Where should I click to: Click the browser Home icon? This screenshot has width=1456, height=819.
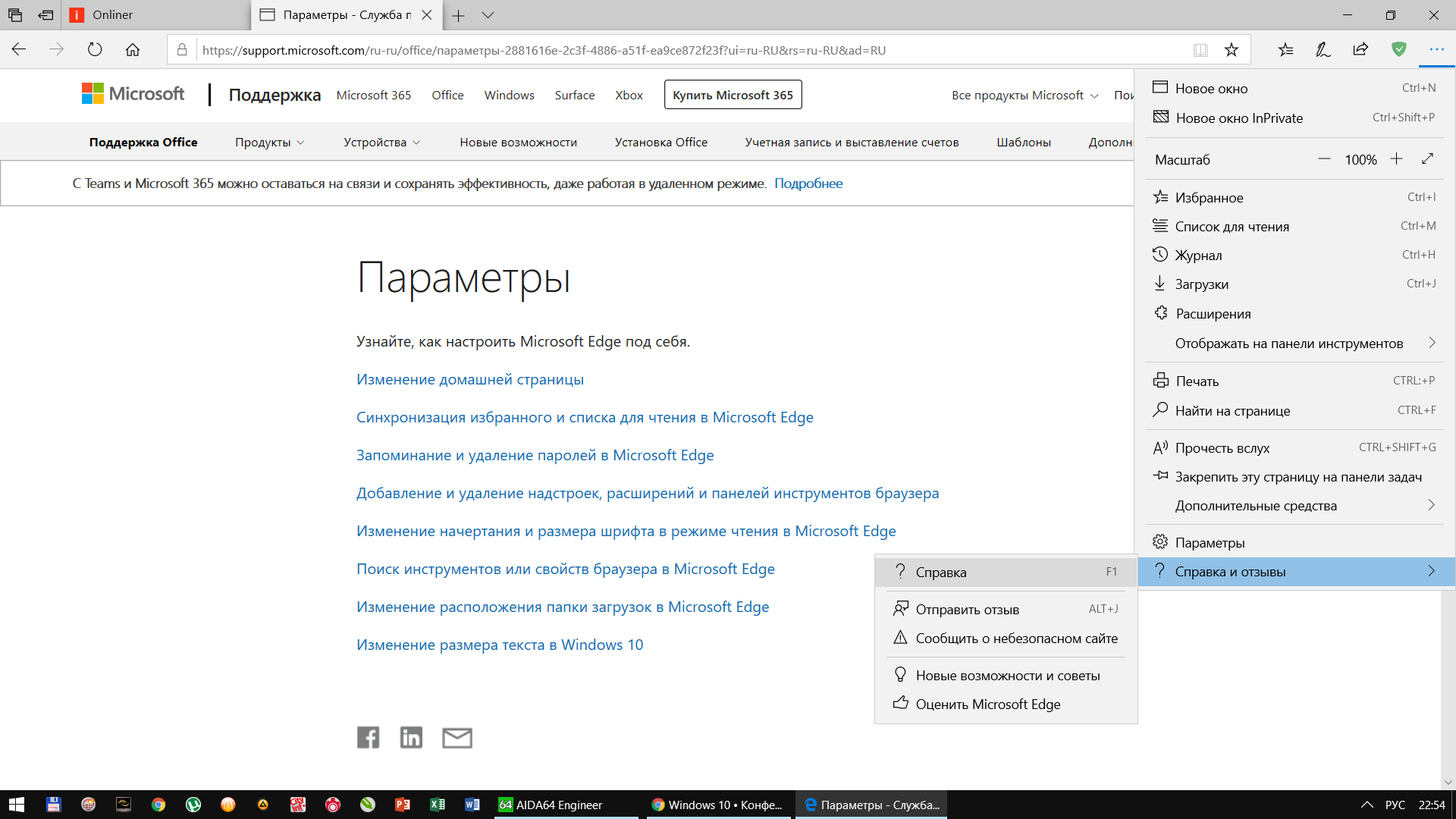133,50
